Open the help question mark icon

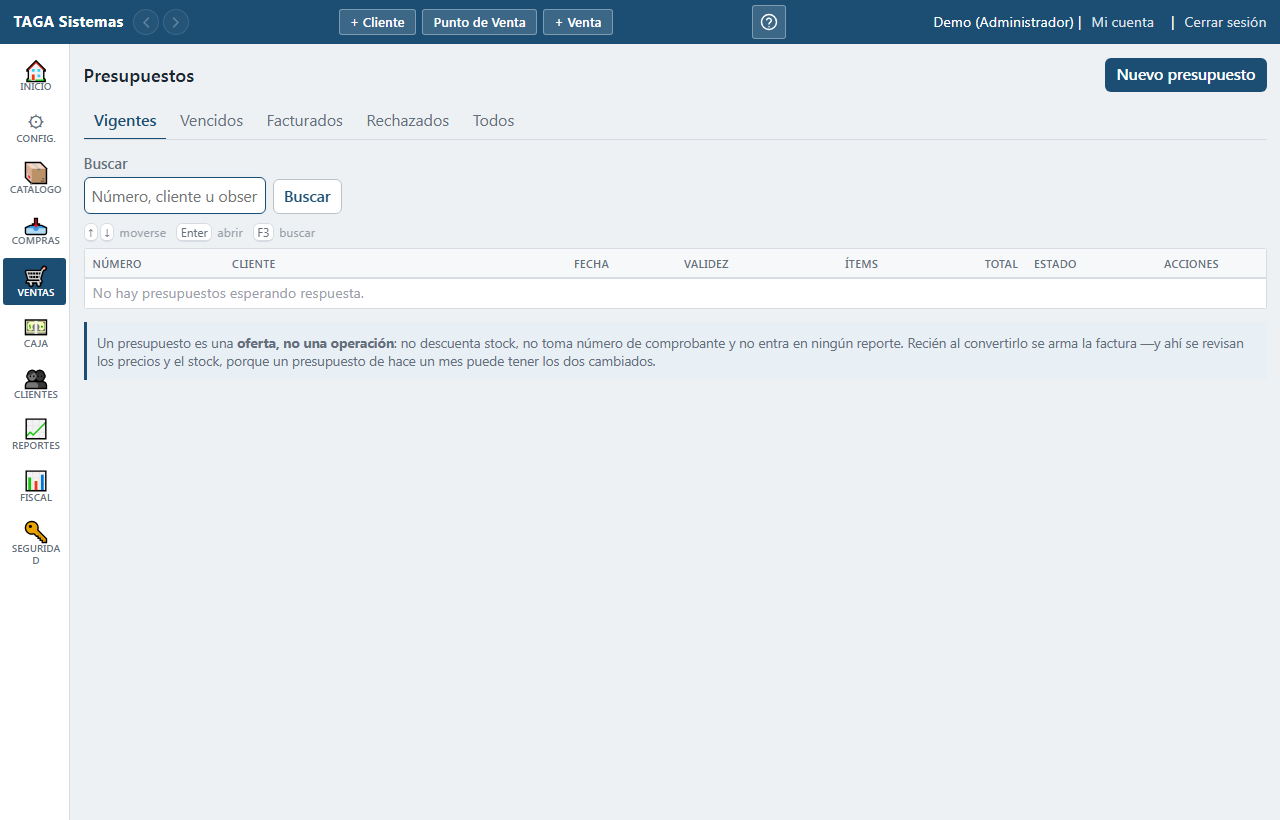(769, 22)
